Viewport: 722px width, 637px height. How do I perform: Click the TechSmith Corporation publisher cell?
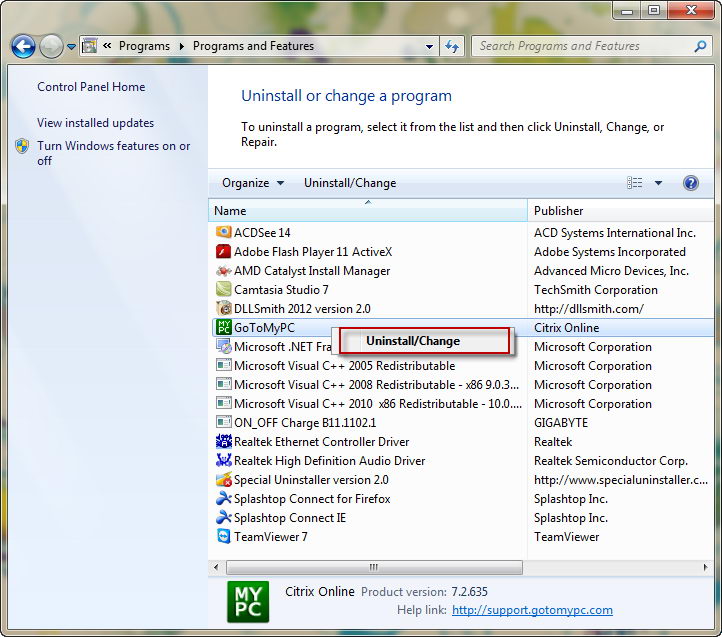[x=596, y=290]
